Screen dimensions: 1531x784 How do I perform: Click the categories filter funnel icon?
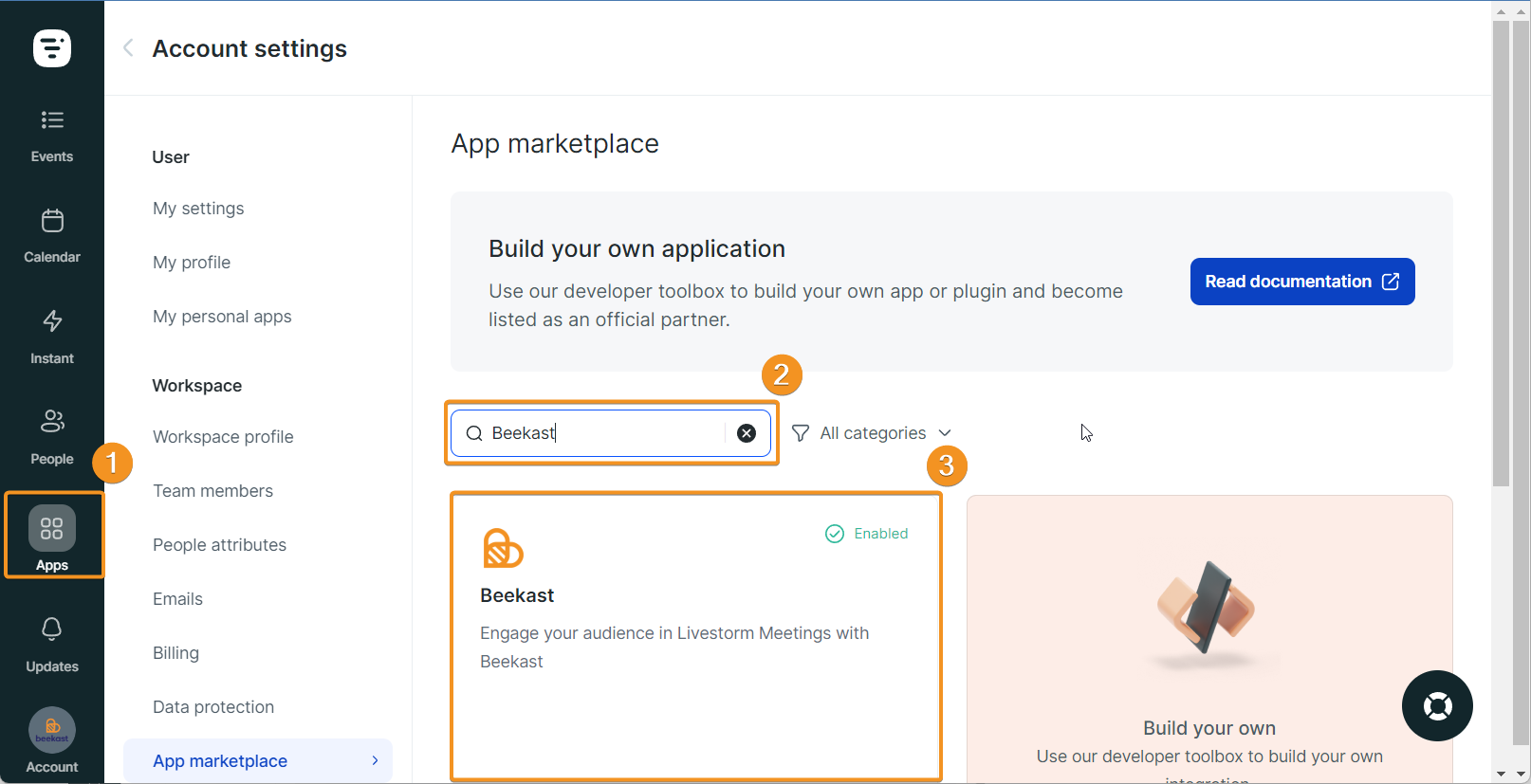(x=801, y=433)
